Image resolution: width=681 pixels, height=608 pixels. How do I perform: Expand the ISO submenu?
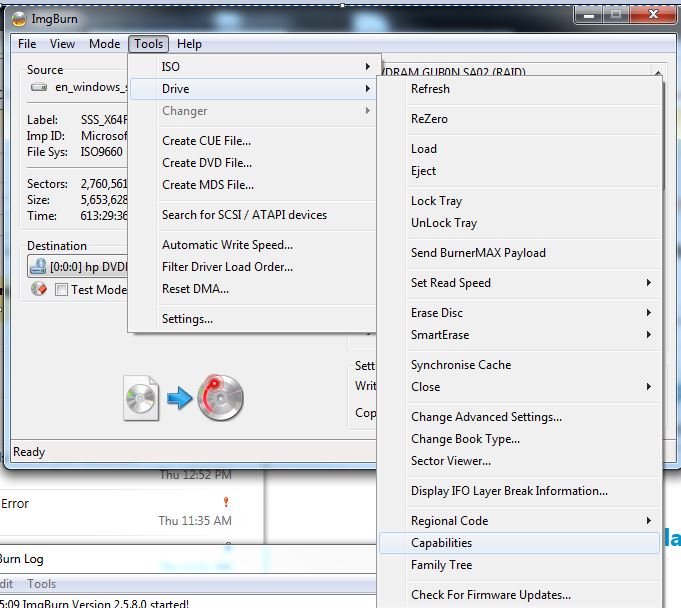(x=253, y=66)
